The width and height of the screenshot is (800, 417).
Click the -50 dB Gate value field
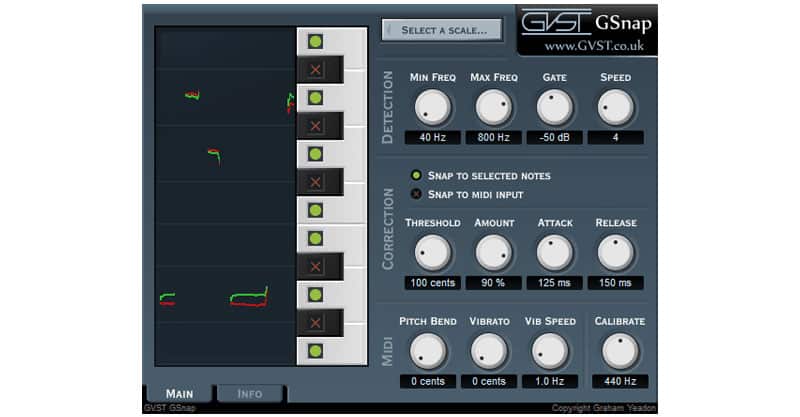555,137
